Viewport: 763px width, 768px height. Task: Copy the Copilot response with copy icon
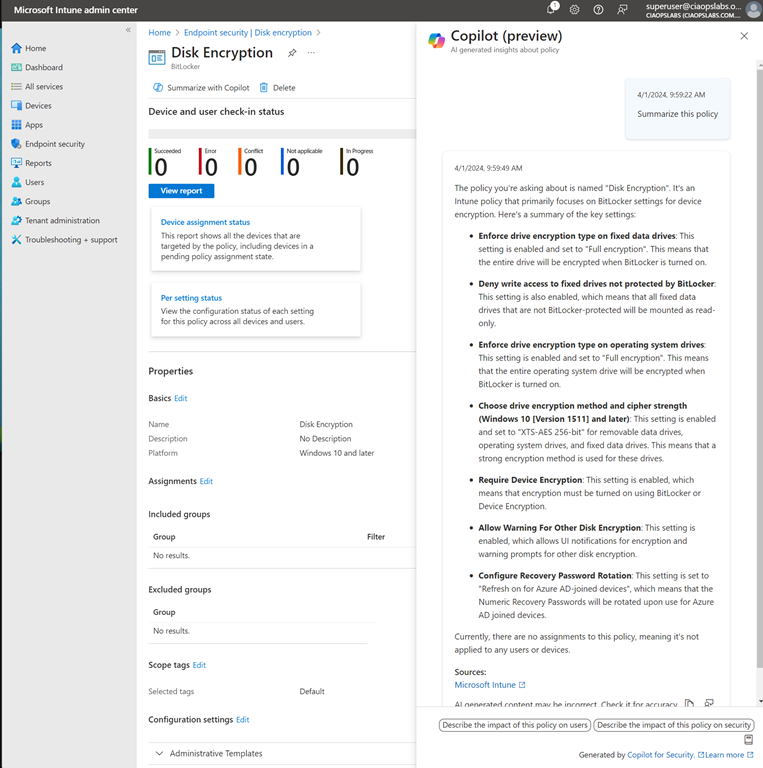(689, 704)
